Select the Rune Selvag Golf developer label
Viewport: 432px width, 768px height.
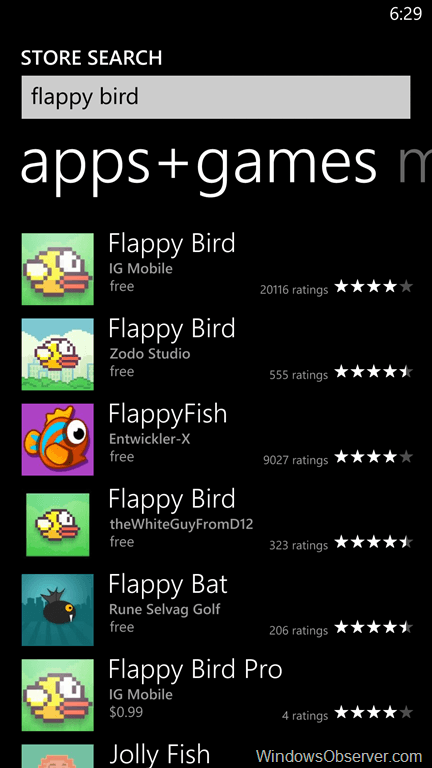(165, 610)
